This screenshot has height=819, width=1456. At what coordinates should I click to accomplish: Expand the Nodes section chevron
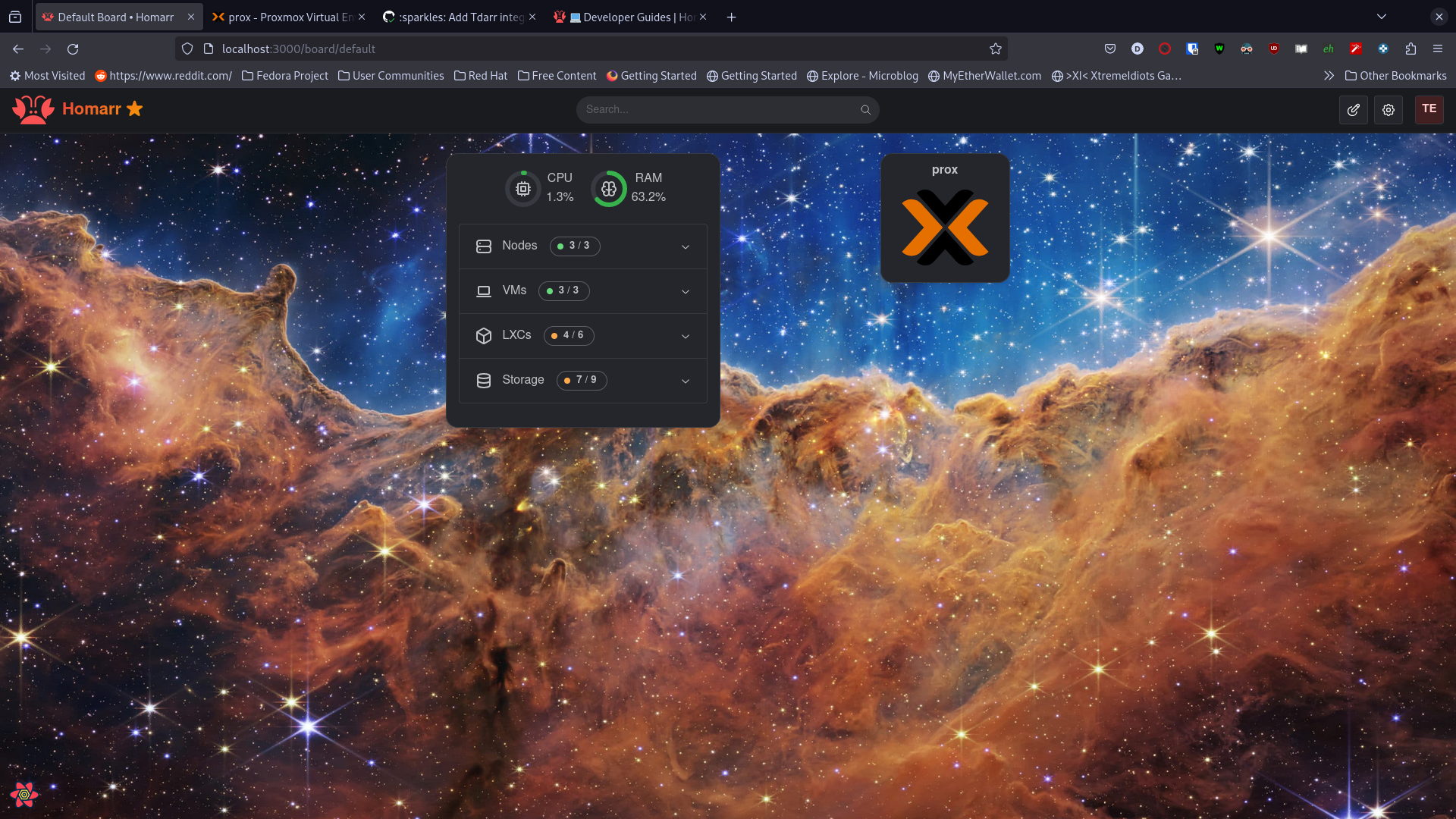(x=686, y=247)
